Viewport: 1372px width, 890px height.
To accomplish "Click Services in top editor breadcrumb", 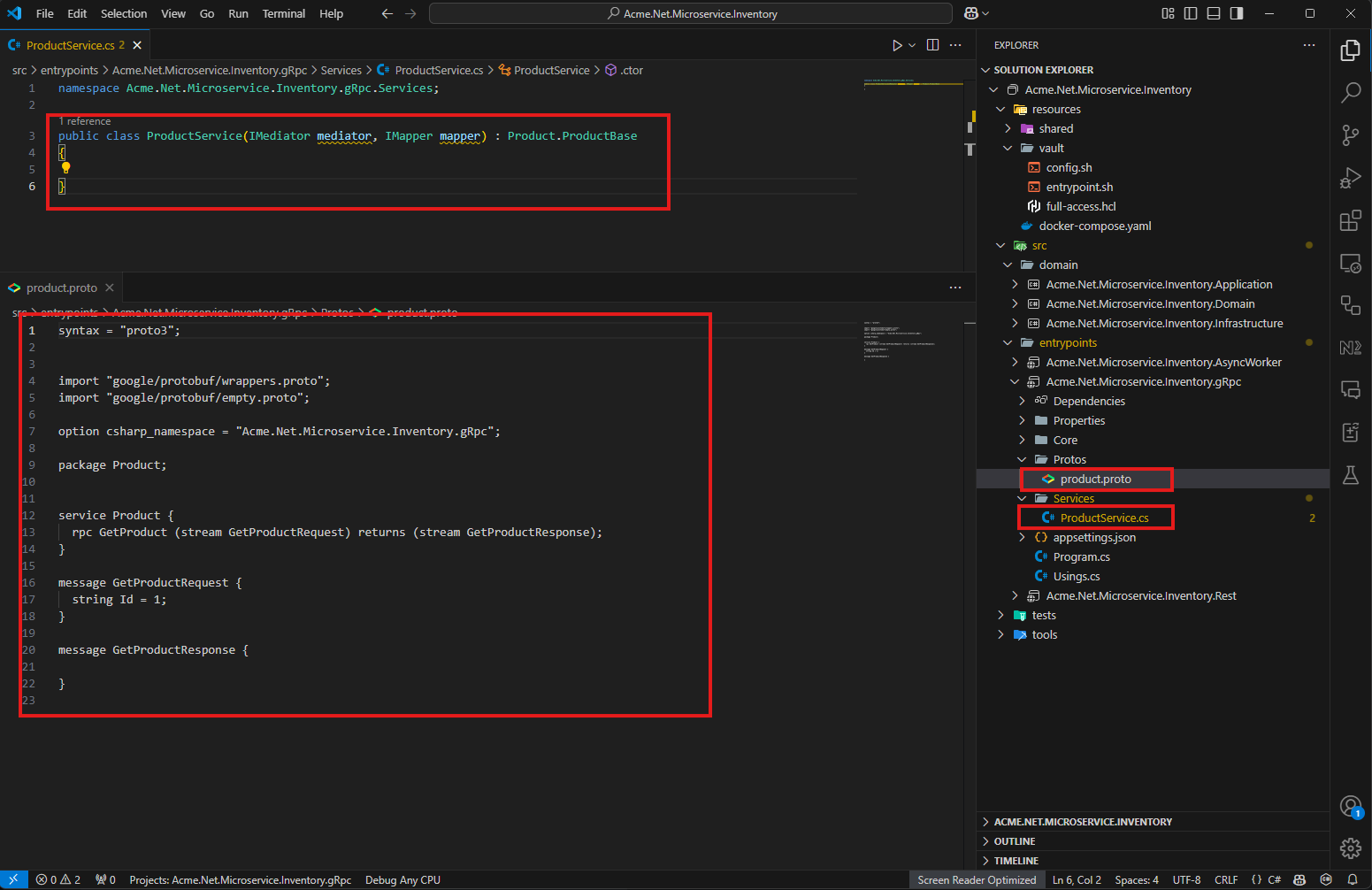I will [341, 70].
